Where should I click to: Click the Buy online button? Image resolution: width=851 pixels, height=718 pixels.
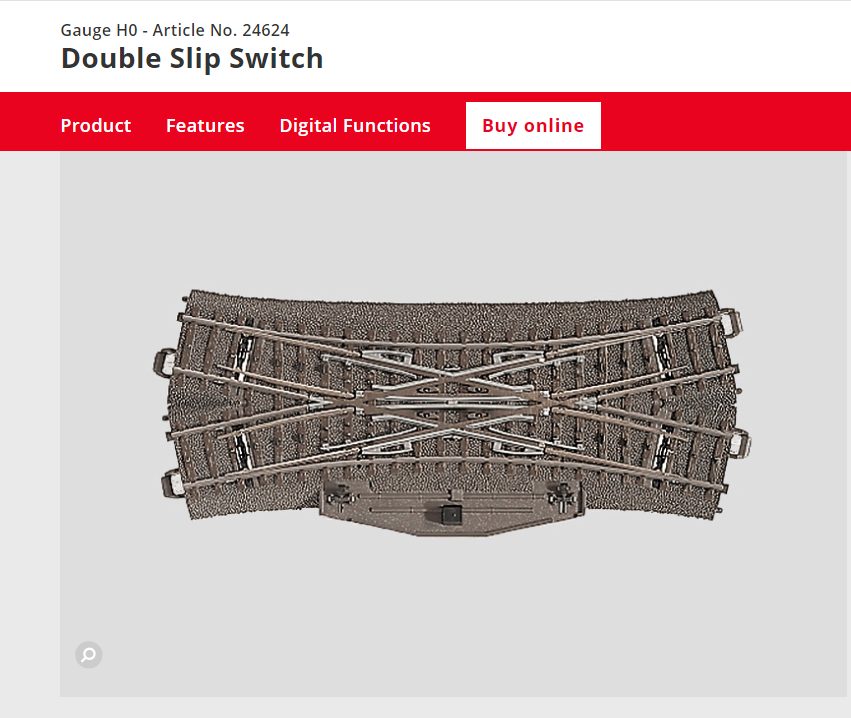(533, 125)
